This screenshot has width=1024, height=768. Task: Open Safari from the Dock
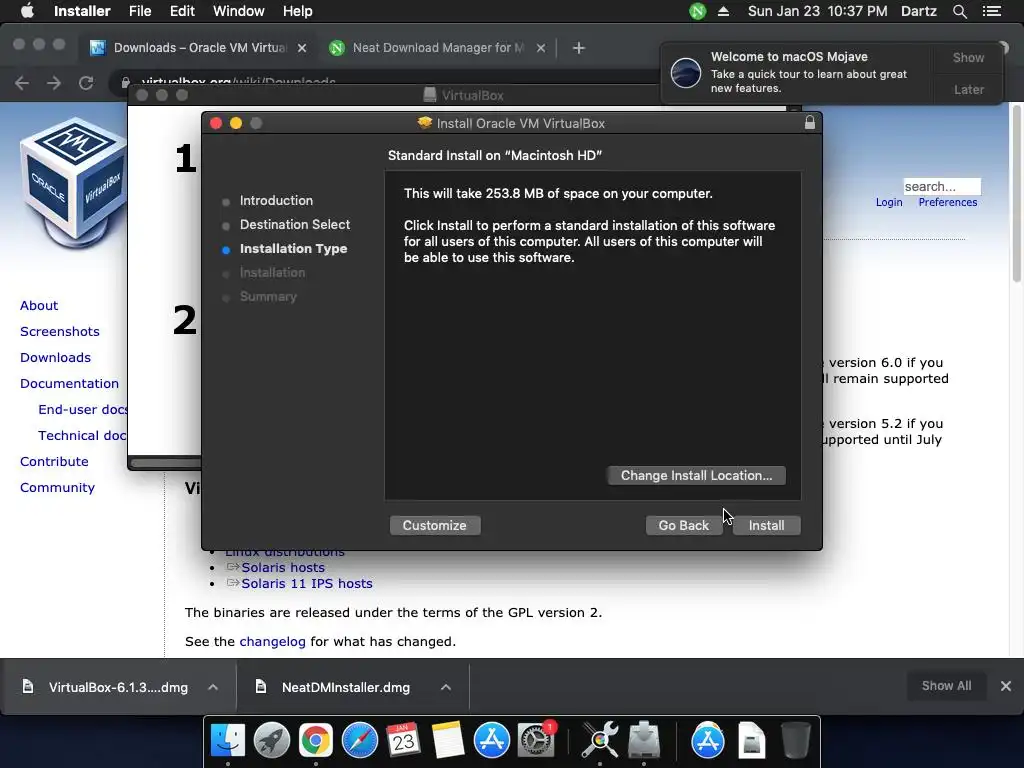[x=360, y=740]
